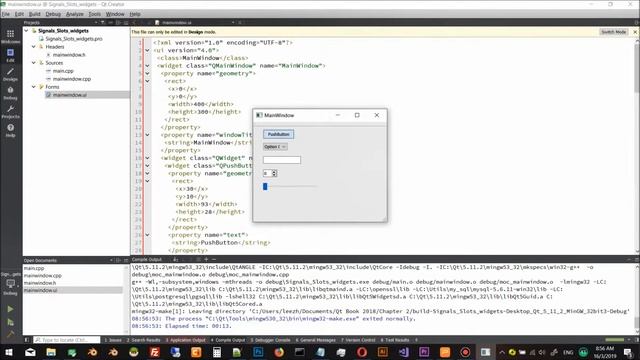Collapse the Headers folder in the project tree
Screen dimensions: 640x360
34,47
